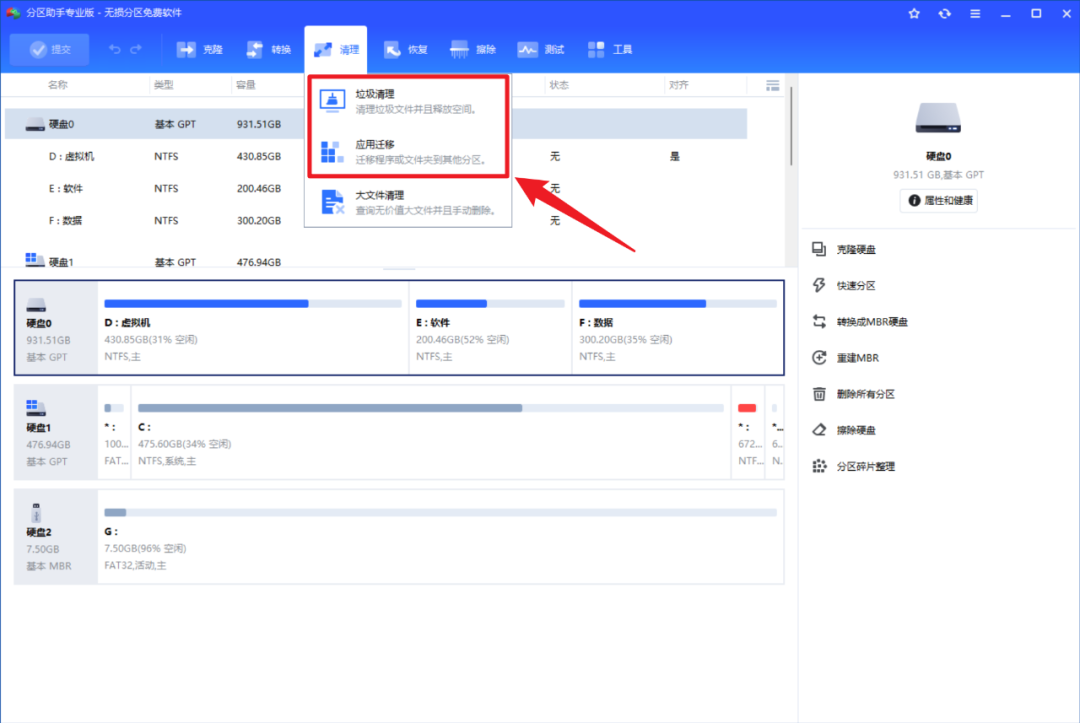Open the column view options icon
This screenshot has width=1080, height=723.
pyautogui.click(x=773, y=85)
